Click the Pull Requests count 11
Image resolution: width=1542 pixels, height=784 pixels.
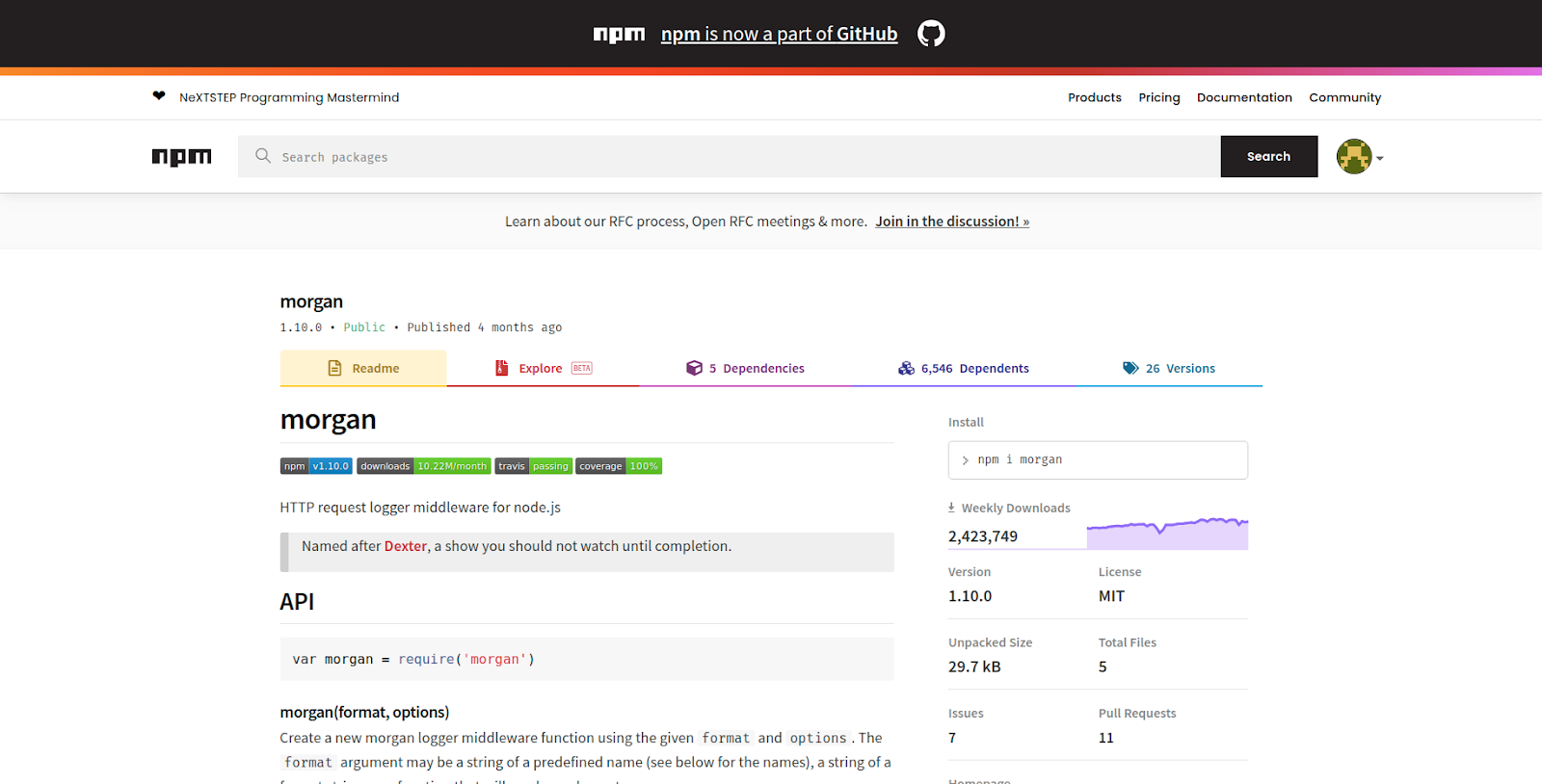pos(1105,738)
